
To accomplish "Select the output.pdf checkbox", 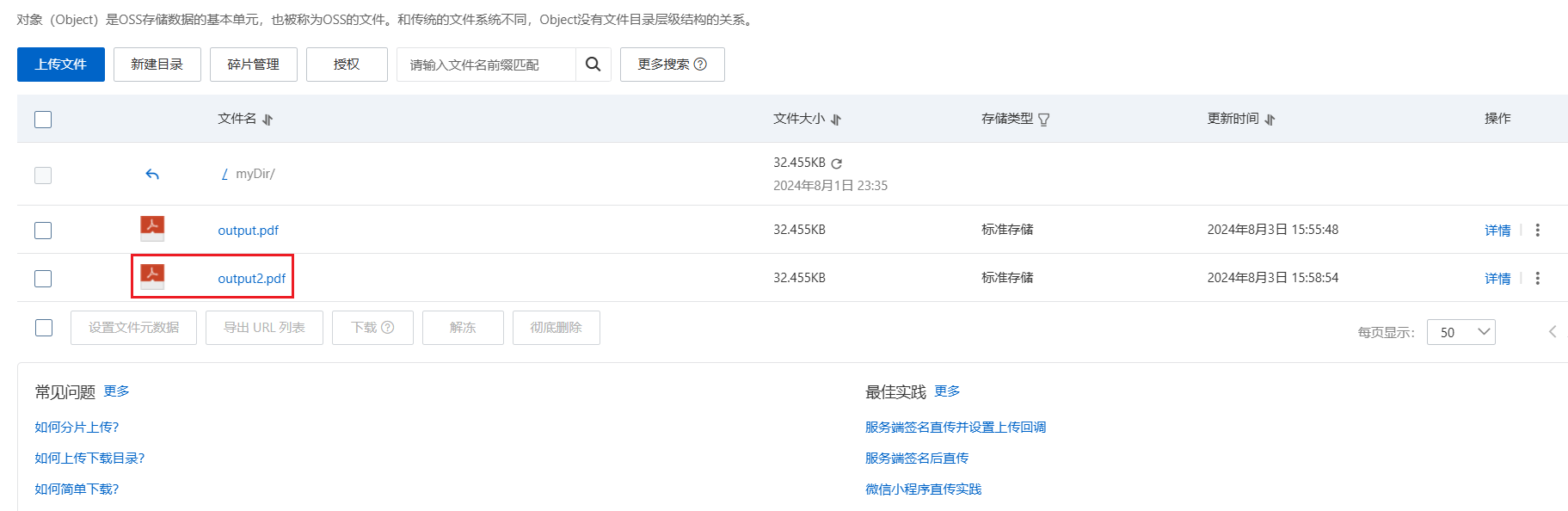I will [x=43, y=231].
